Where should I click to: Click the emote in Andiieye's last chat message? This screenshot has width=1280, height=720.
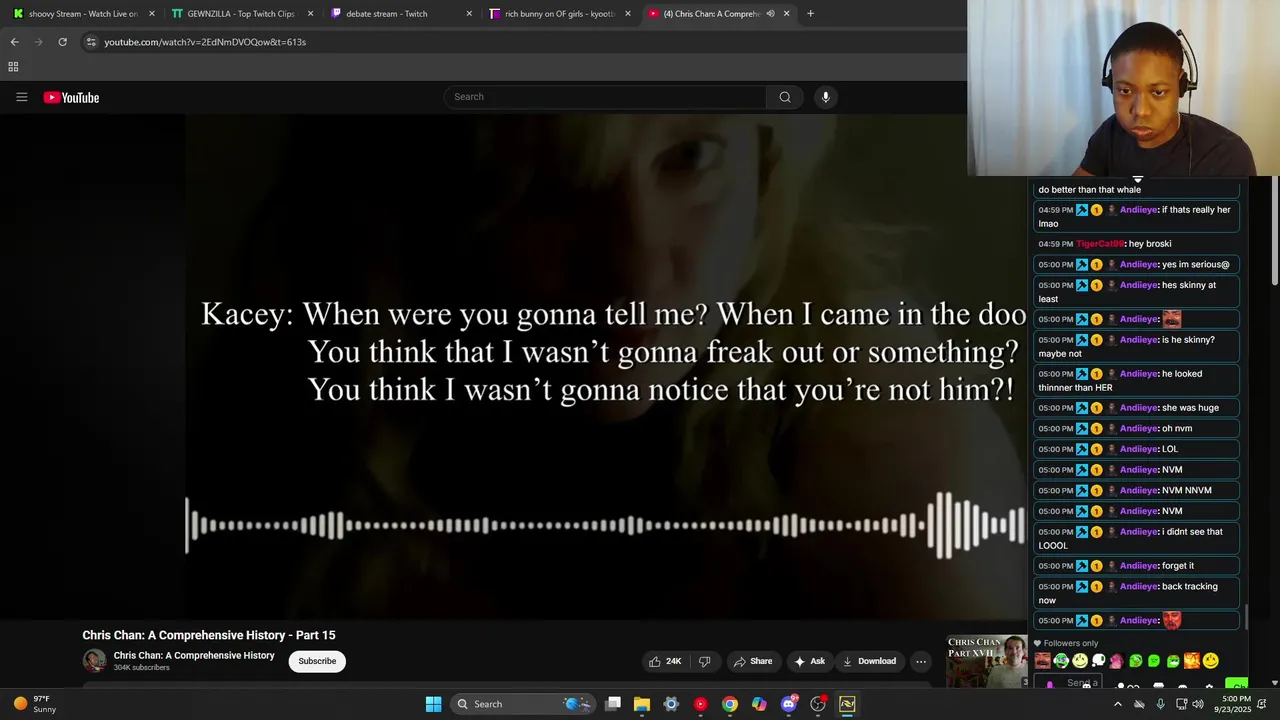[x=1172, y=620]
